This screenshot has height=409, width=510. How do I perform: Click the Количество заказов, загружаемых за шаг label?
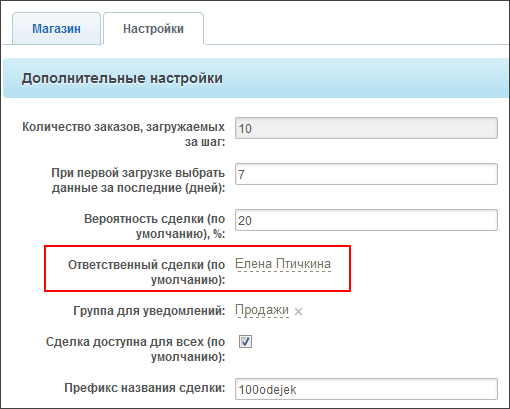pyautogui.click(x=123, y=134)
